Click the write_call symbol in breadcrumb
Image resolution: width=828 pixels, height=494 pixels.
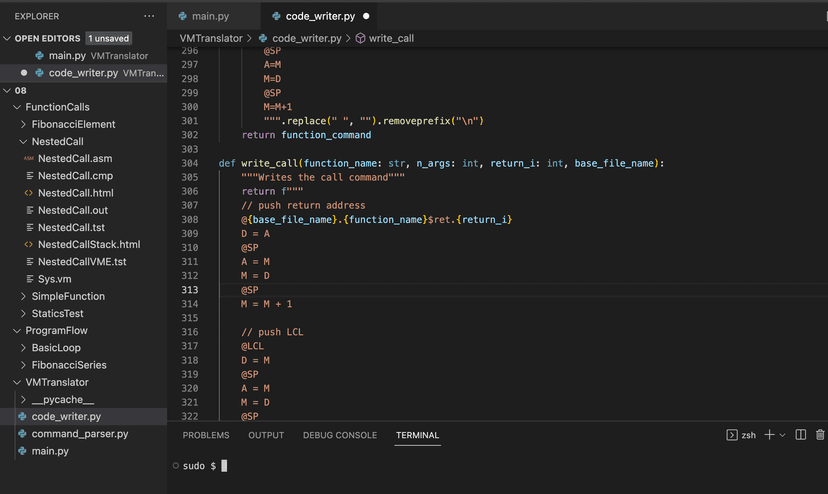click(x=390, y=38)
